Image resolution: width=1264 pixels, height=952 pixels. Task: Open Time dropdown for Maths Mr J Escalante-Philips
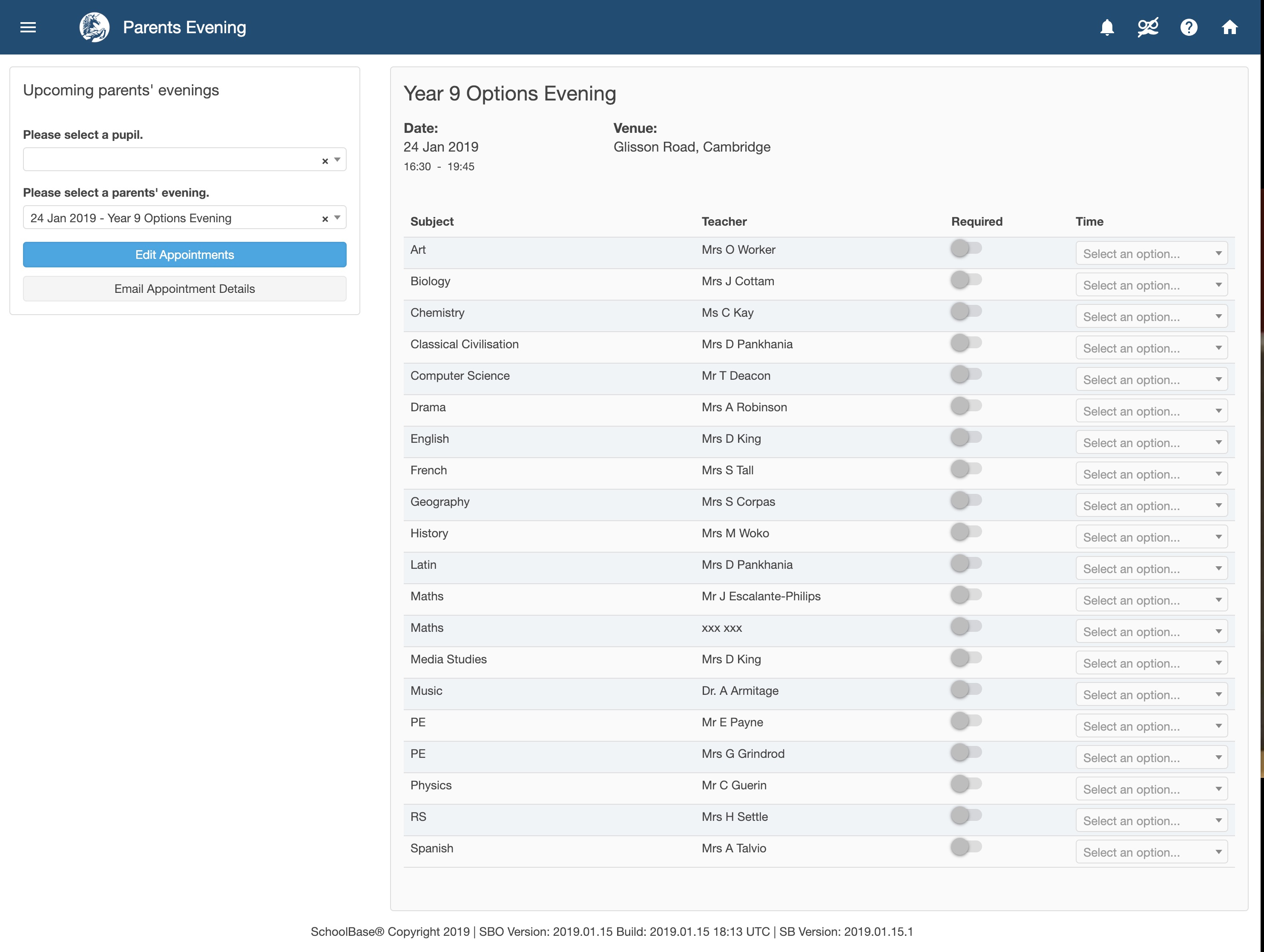pyautogui.click(x=1152, y=599)
